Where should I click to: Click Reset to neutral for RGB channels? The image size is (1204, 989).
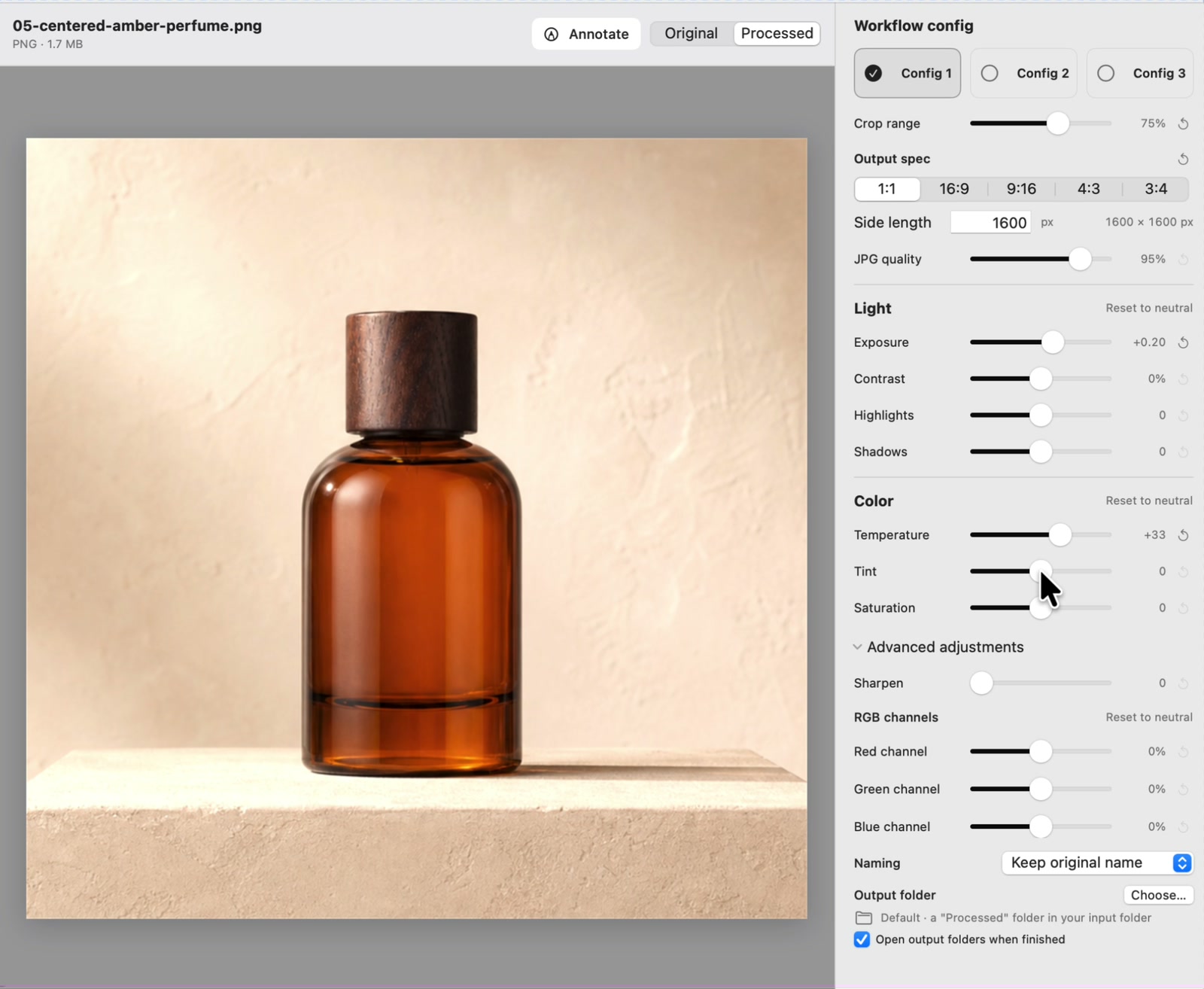(1149, 717)
